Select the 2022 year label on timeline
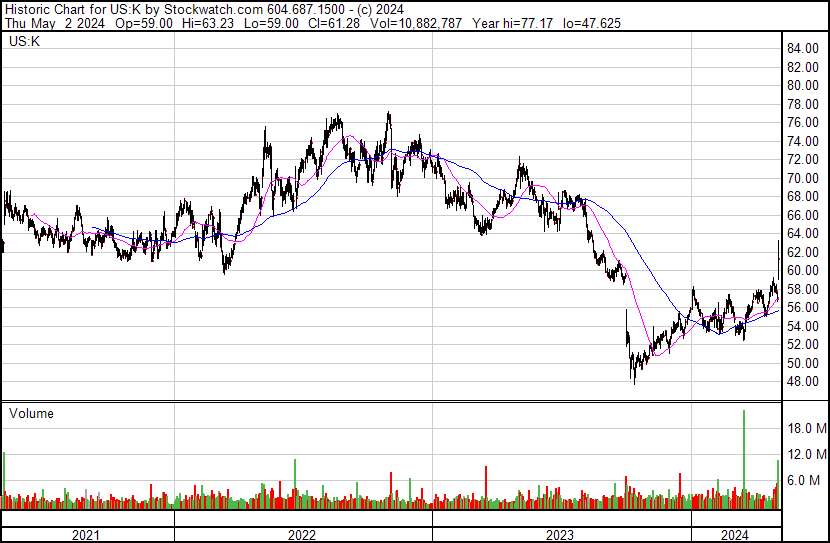This screenshot has height=543, width=830. (302, 536)
